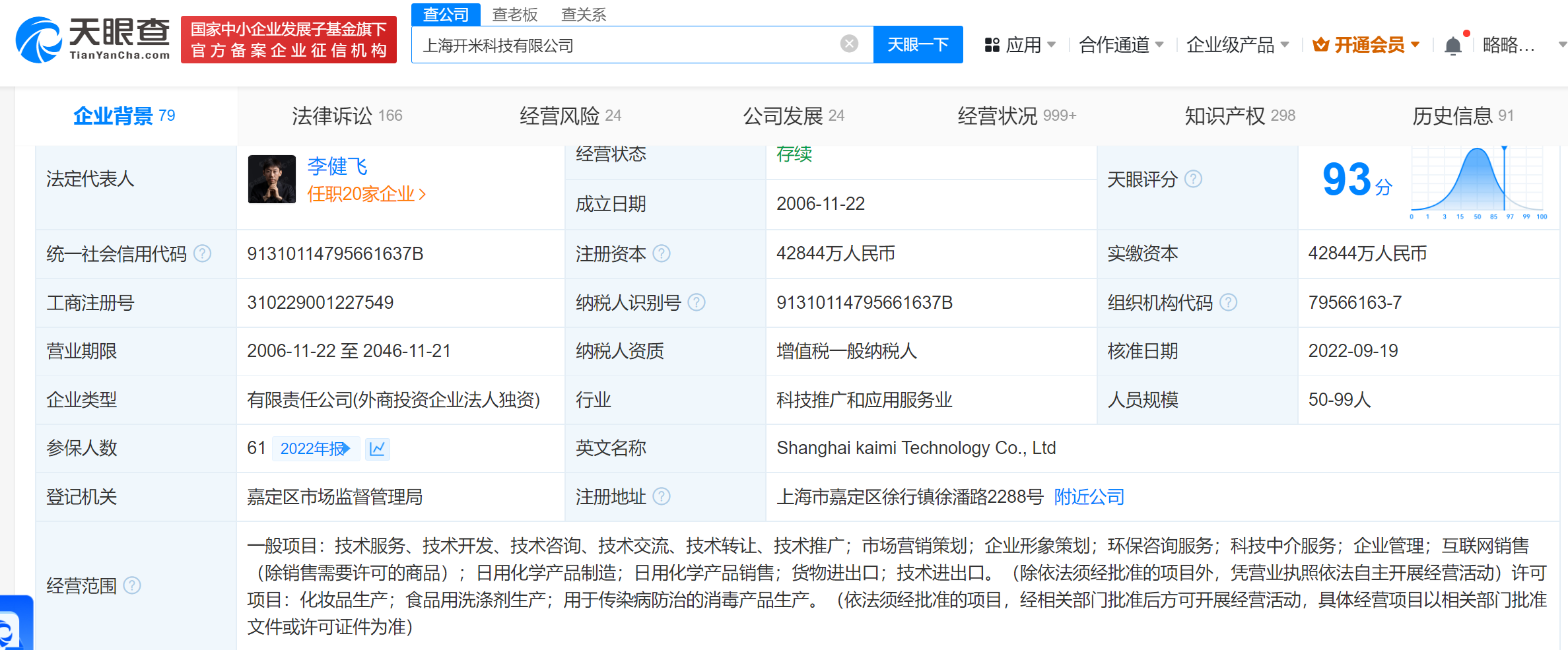The height and width of the screenshot is (650, 1568).
Task: Click the help icon next to 天眼评分
Action: pyautogui.click(x=1193, y=179)
